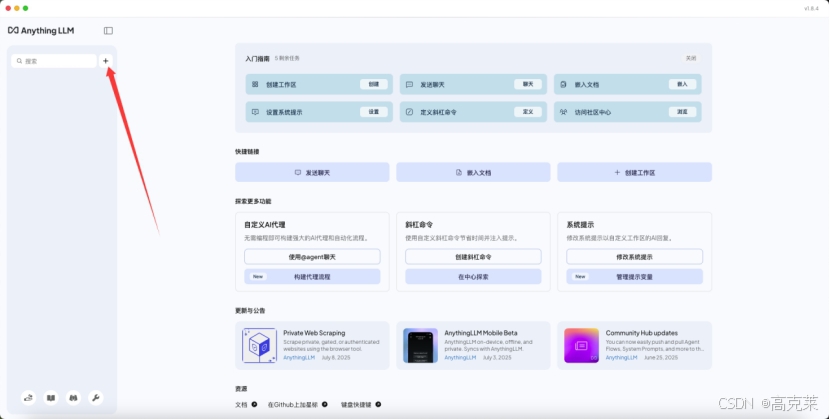Open the documentation book icon

(51, 398)
